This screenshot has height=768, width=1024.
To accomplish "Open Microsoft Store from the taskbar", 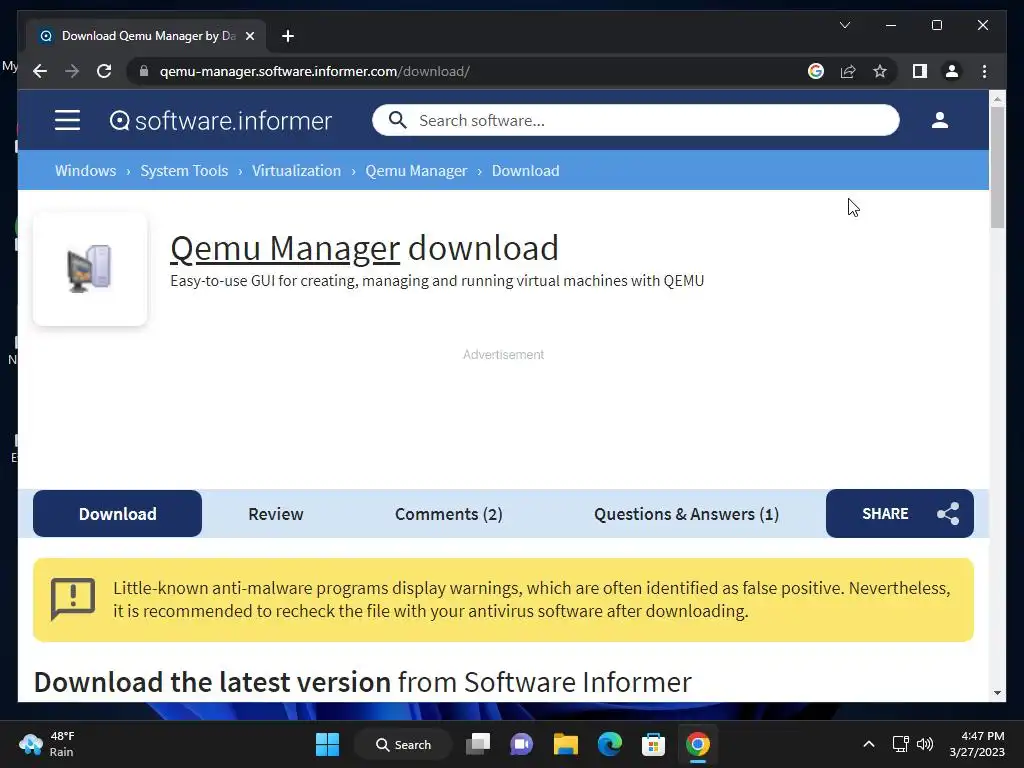I will coord(653,744).
